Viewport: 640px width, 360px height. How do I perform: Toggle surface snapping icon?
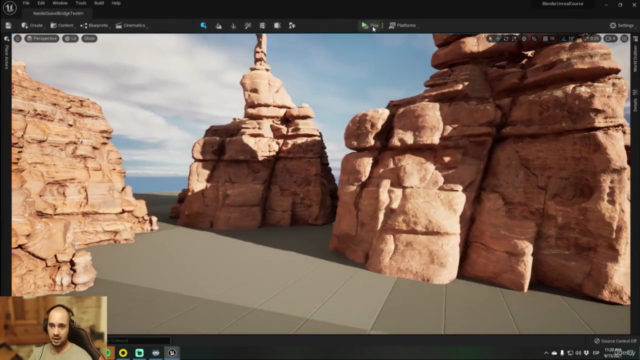tap(534, 39)
